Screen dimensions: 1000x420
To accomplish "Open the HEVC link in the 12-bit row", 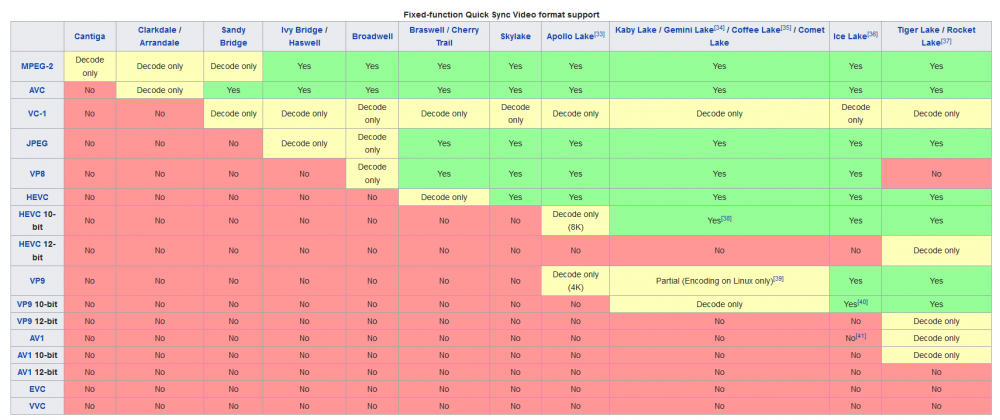I will 29,244.
